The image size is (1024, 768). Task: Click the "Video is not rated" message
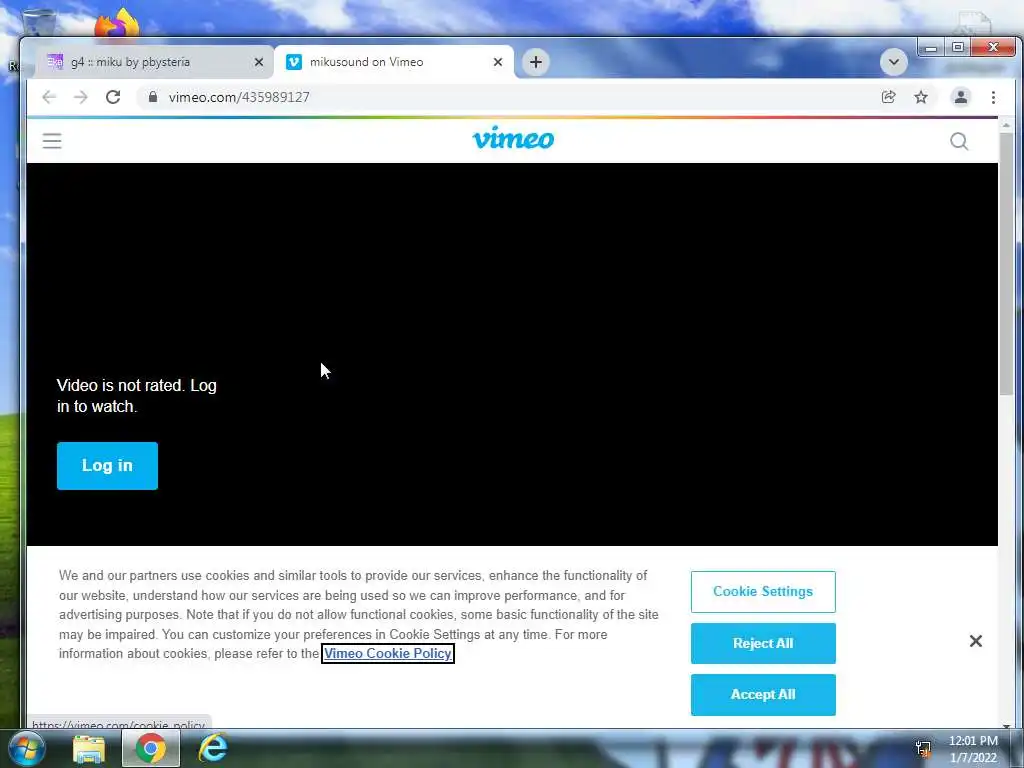pos(136,396)
